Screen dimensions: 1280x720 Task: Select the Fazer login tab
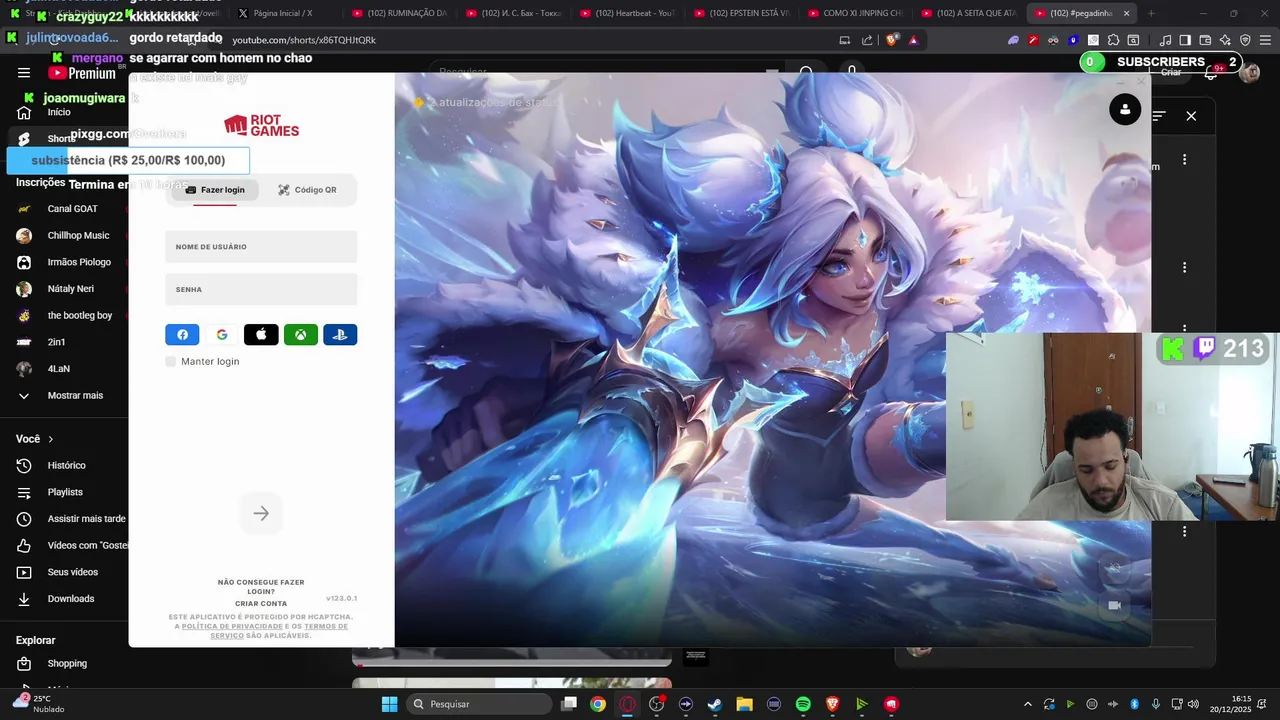[214, 190]
